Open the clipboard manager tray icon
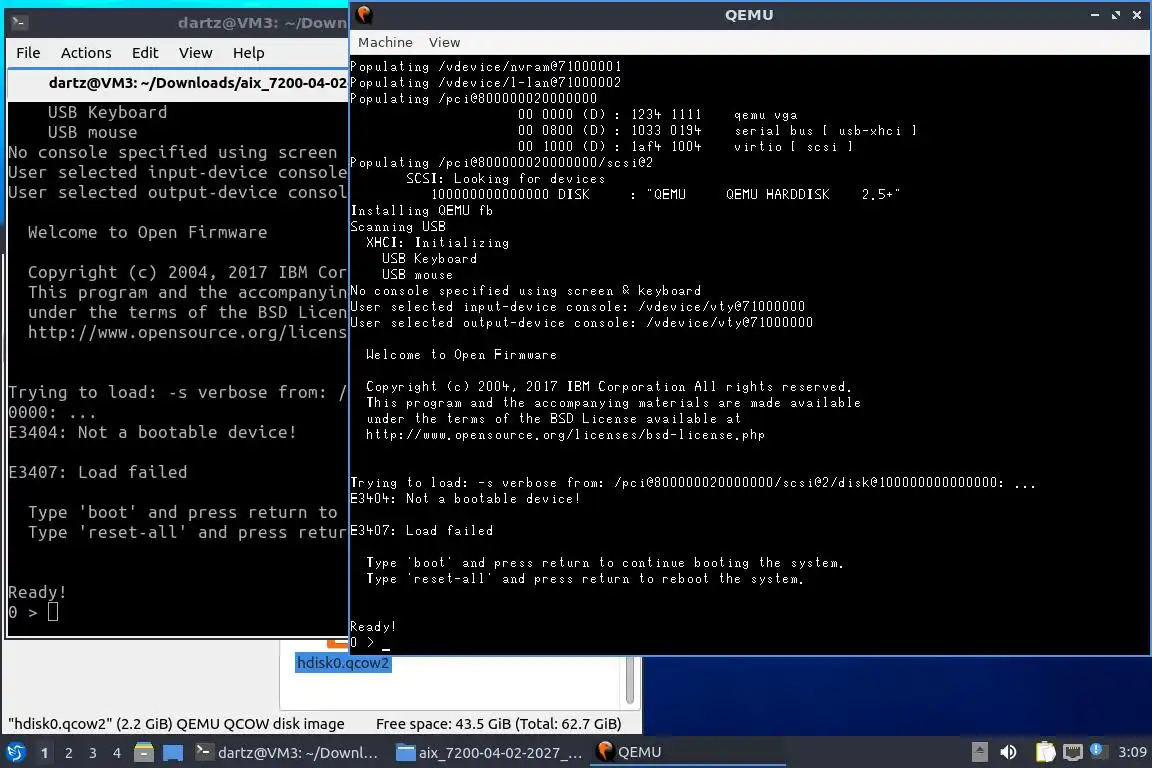Screen dimensions: 1152x768 tap(1045, 752)
